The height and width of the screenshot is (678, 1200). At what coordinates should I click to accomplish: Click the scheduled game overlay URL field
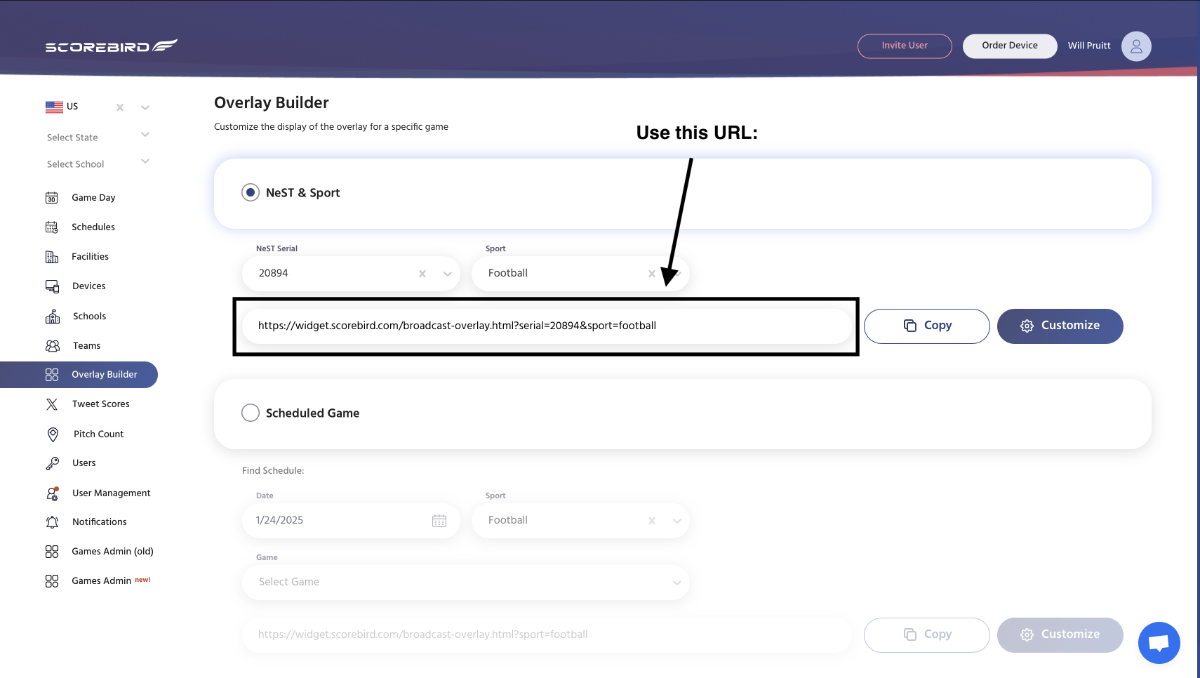(547, 634)
